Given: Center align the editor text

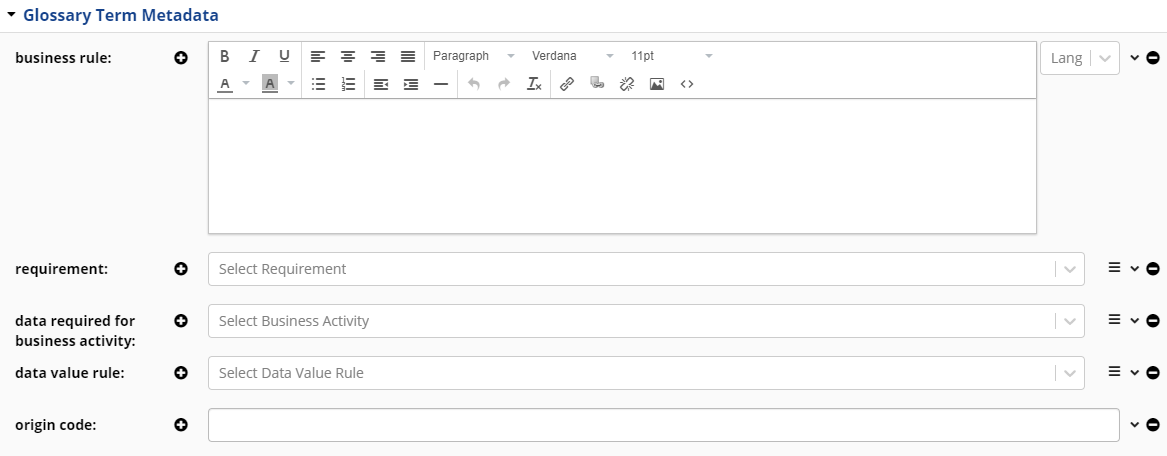Looking at the screenshot, I should 348,56.
